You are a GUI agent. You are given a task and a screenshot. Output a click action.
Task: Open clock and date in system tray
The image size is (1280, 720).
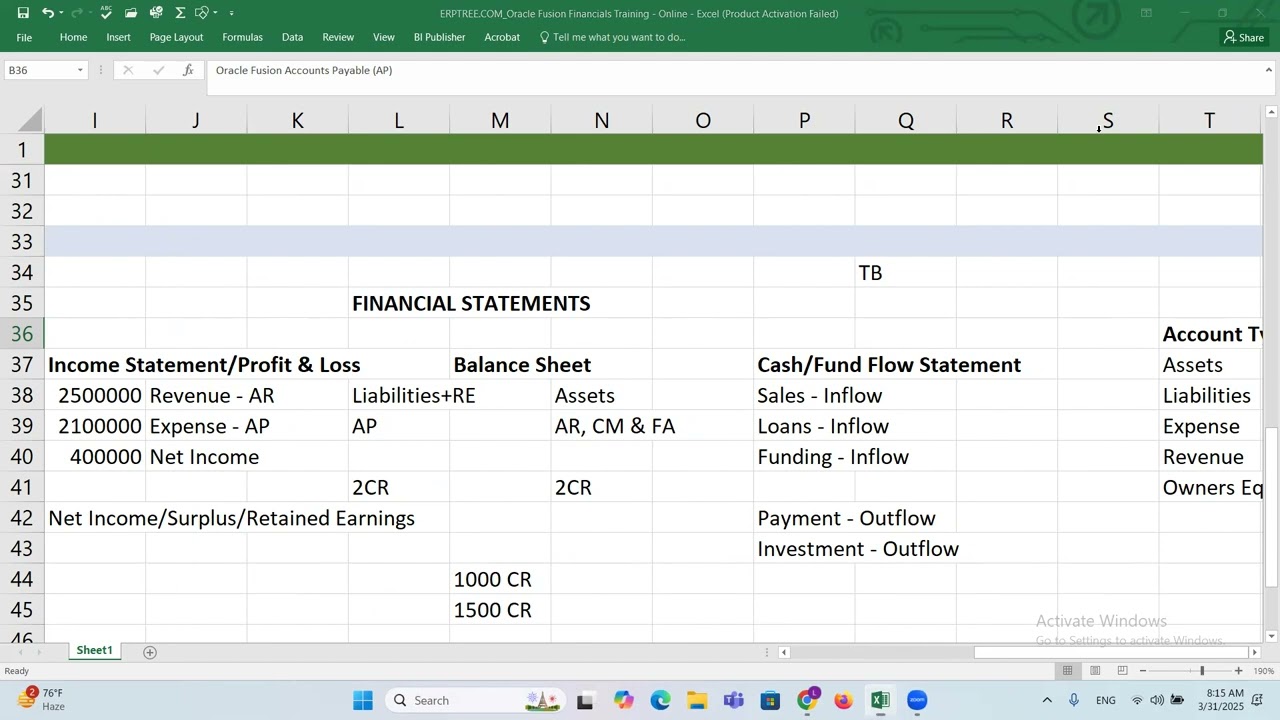[1225, 700]
